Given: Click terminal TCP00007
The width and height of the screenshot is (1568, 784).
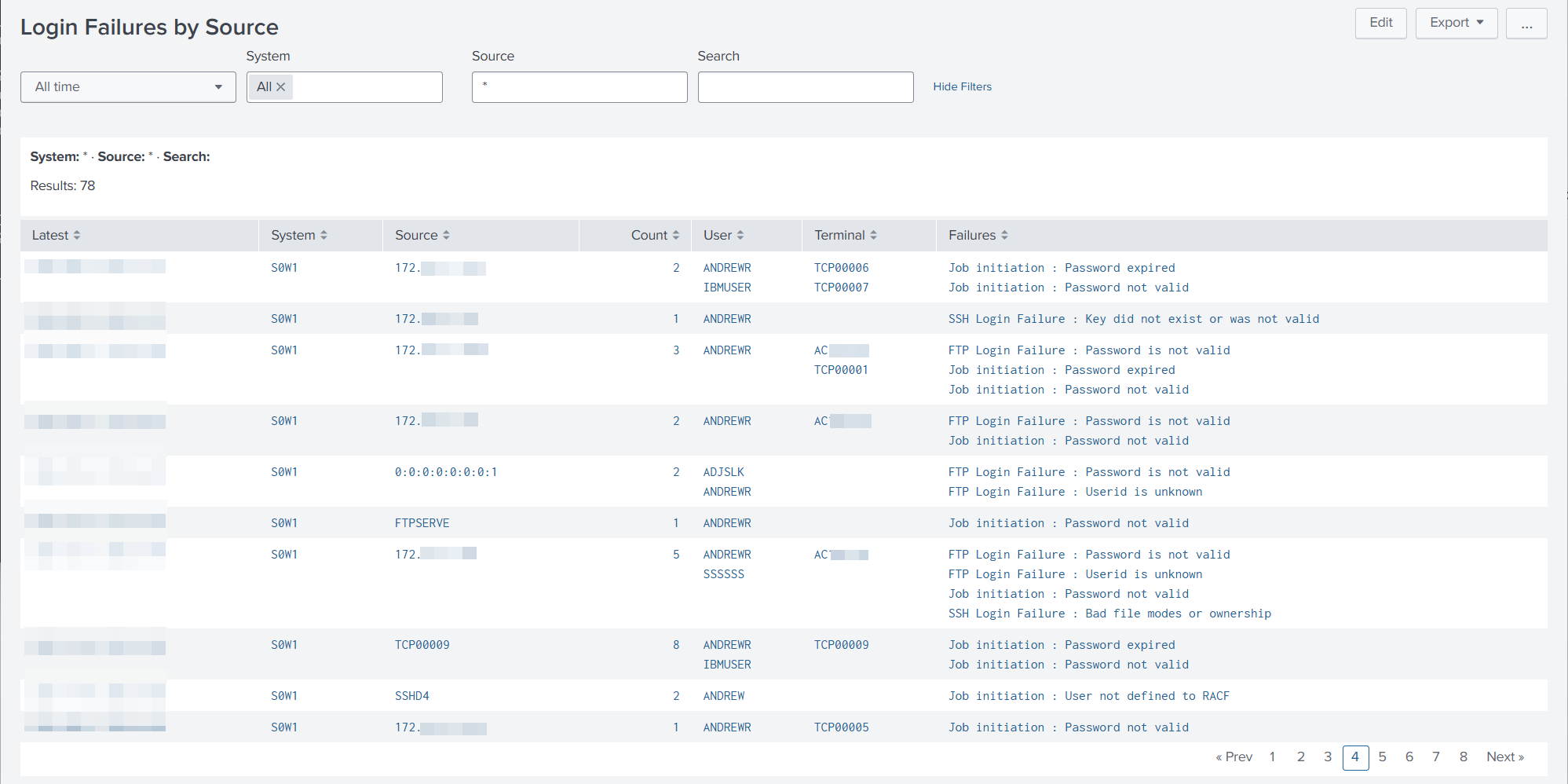Looking at the screenshot, I should pyautogui.click(x=842, y=288).
